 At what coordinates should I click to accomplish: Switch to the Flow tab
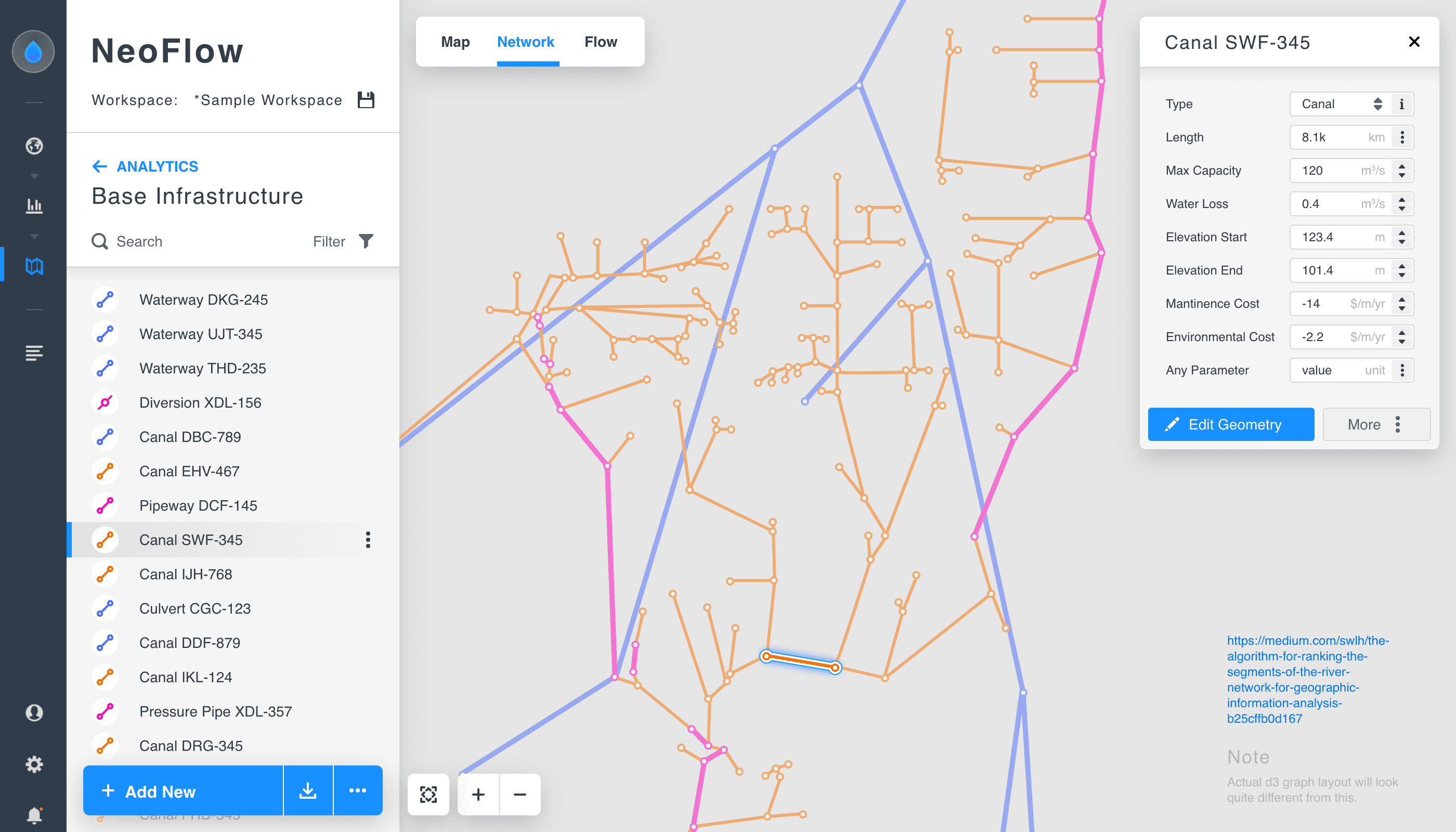click(x=601, y=42)
